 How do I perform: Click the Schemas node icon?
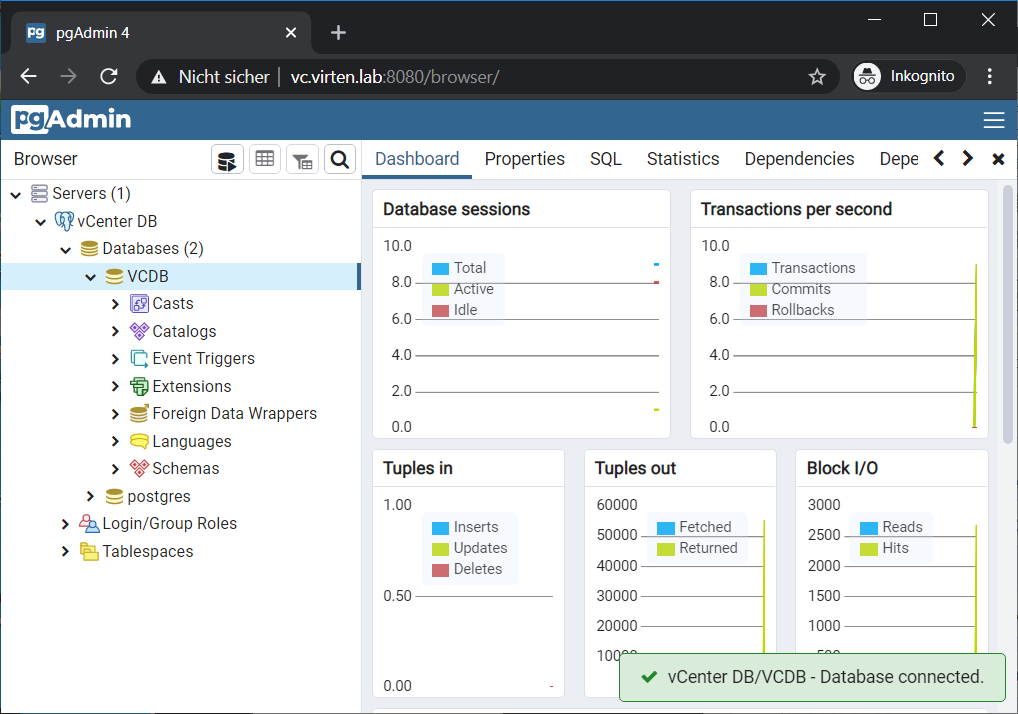(139, 469)
